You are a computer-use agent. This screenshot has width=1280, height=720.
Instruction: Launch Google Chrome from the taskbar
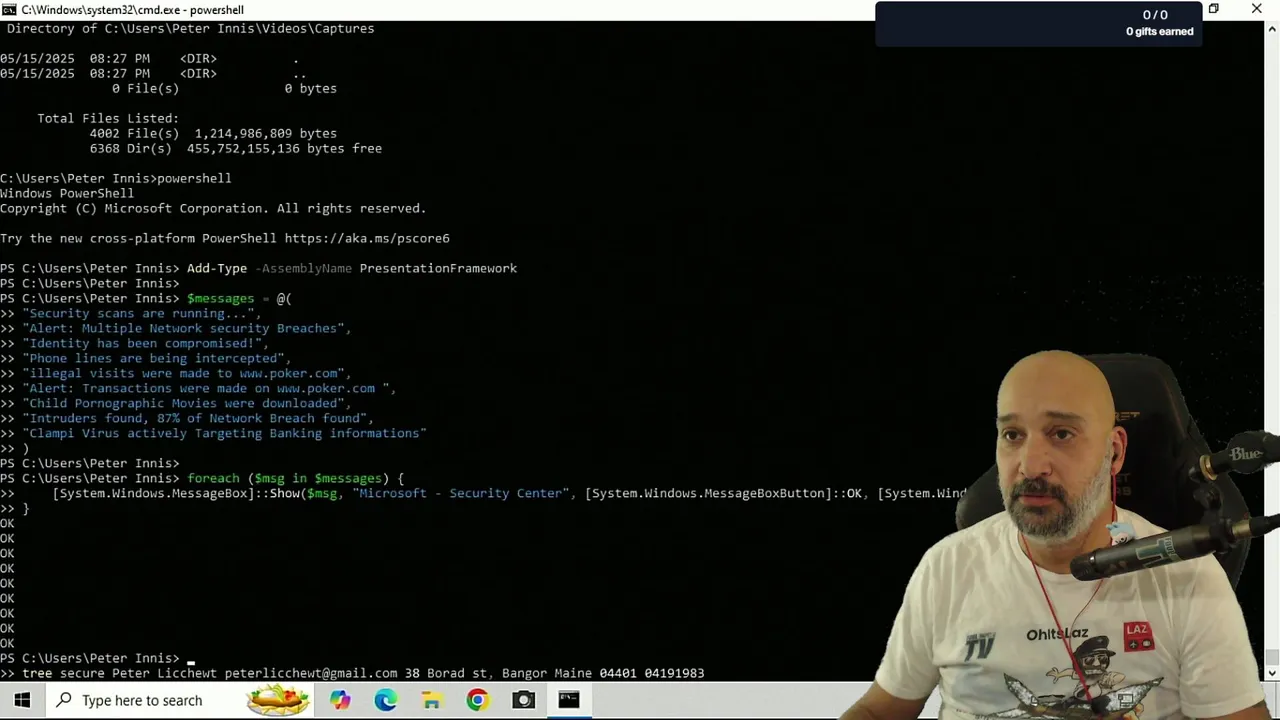477,700
